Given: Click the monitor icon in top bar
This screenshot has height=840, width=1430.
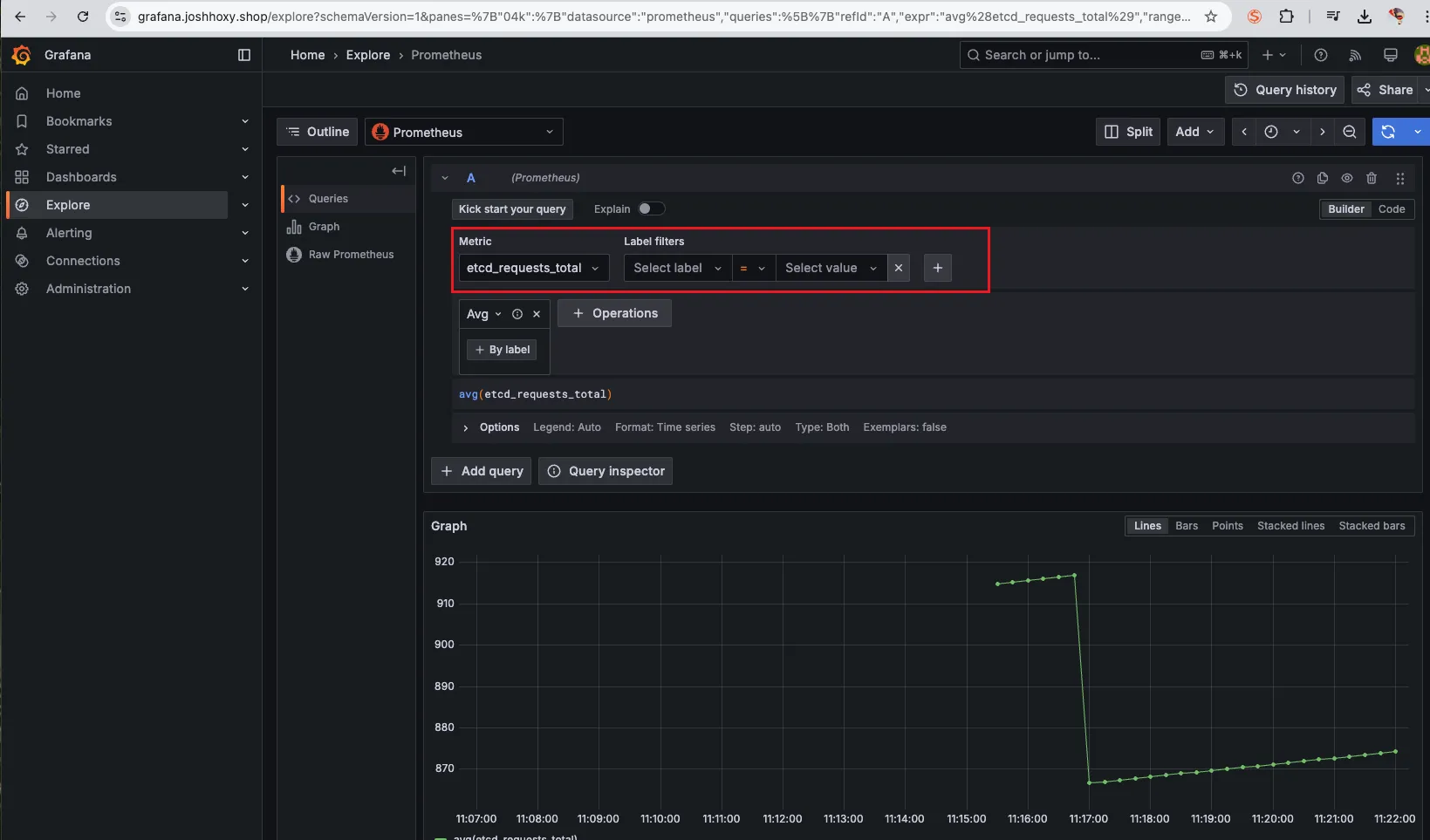Looking at the screenshot, I should click(1391, 55).
